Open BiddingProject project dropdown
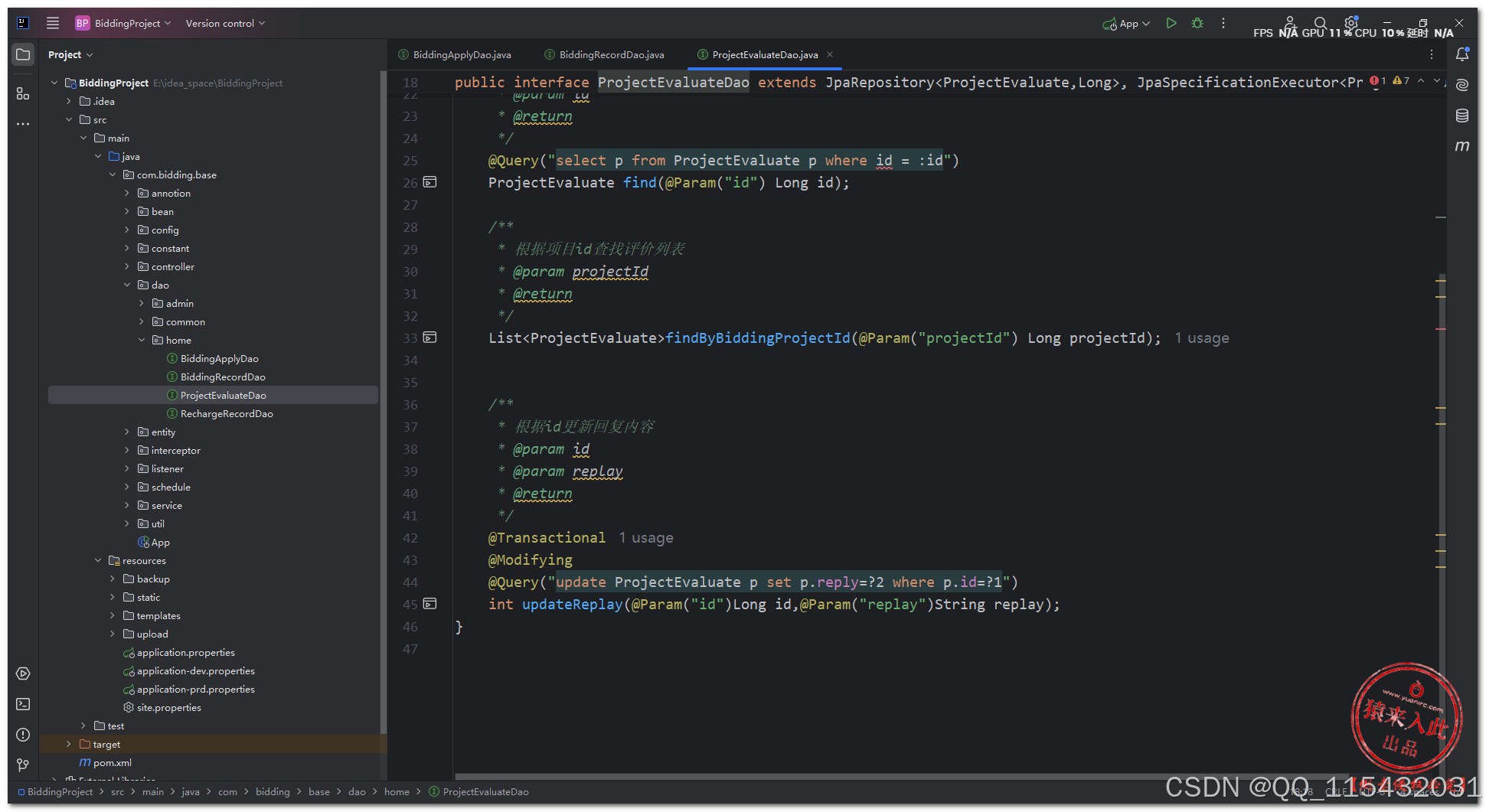The height and width of the screenshot is (812, 1486). [x=123, y=23]
